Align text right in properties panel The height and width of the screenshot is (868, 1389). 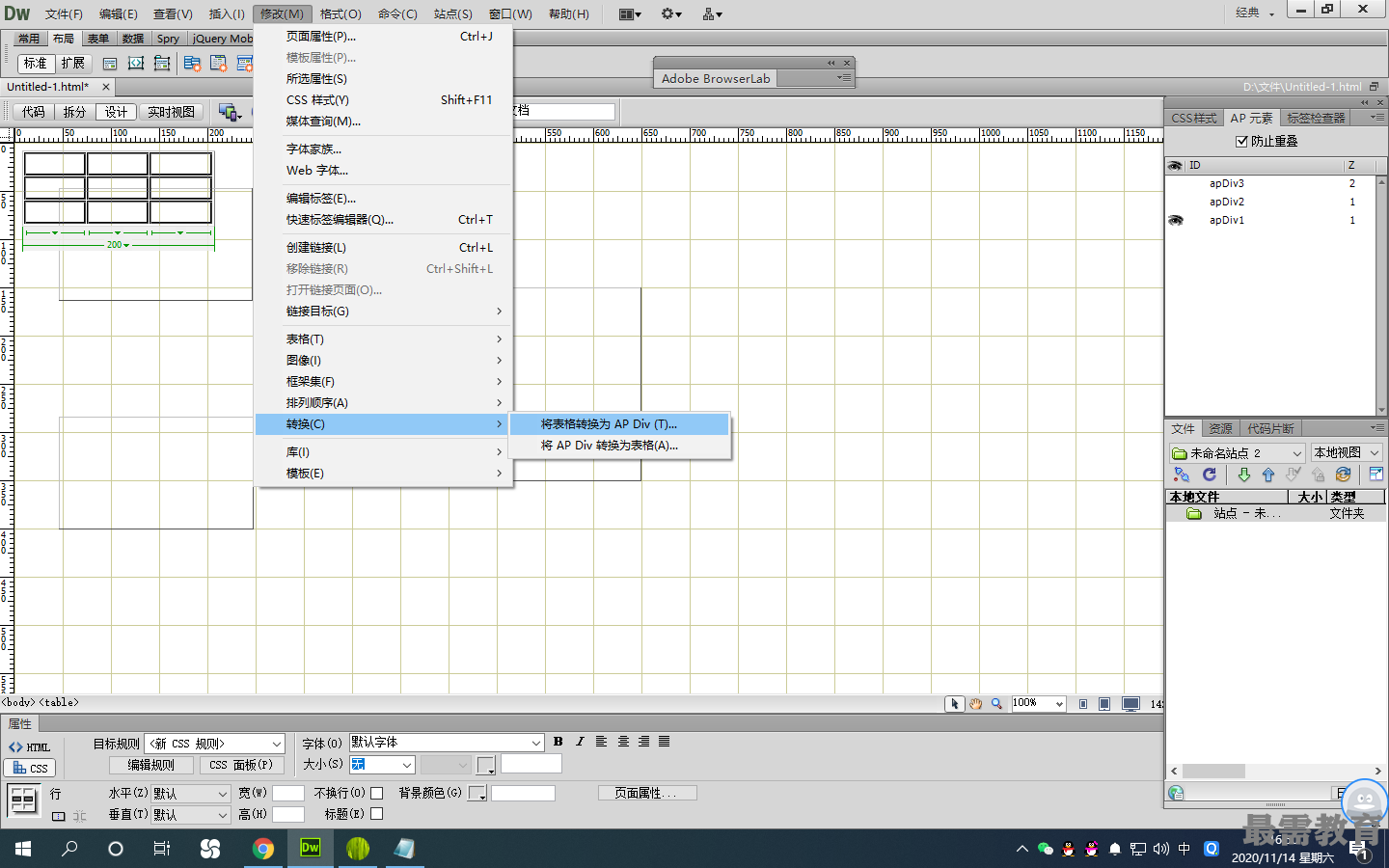coord(643,742)
